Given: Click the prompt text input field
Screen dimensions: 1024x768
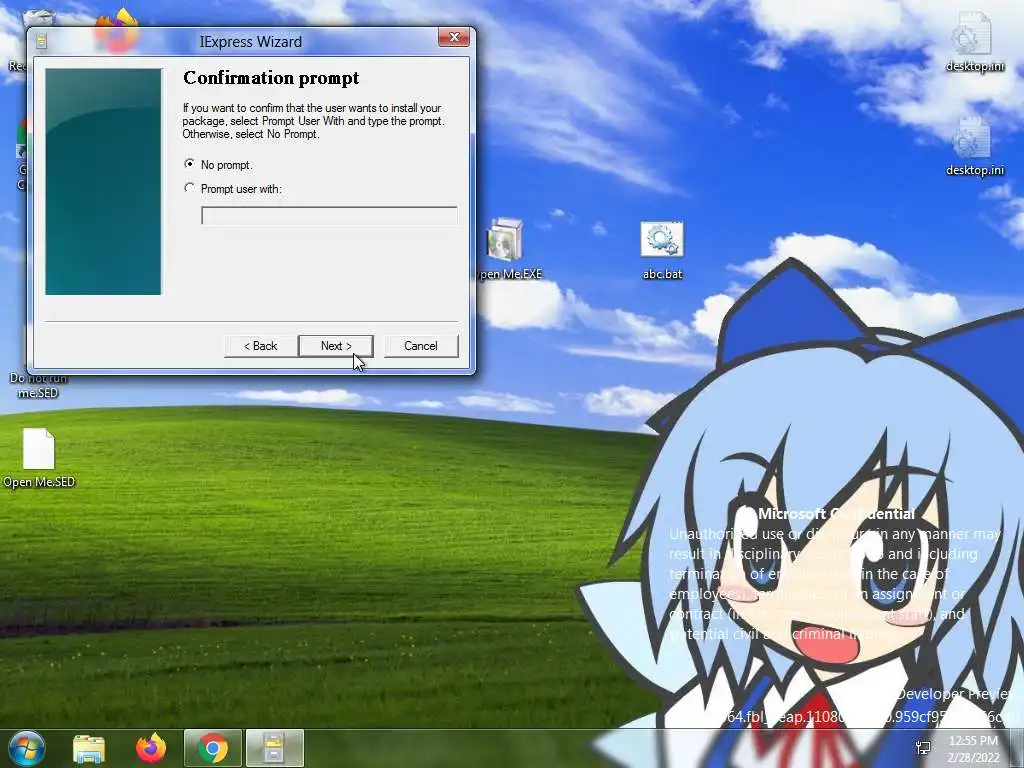Looking at the screenshot, I should click(x=329, y=216).
